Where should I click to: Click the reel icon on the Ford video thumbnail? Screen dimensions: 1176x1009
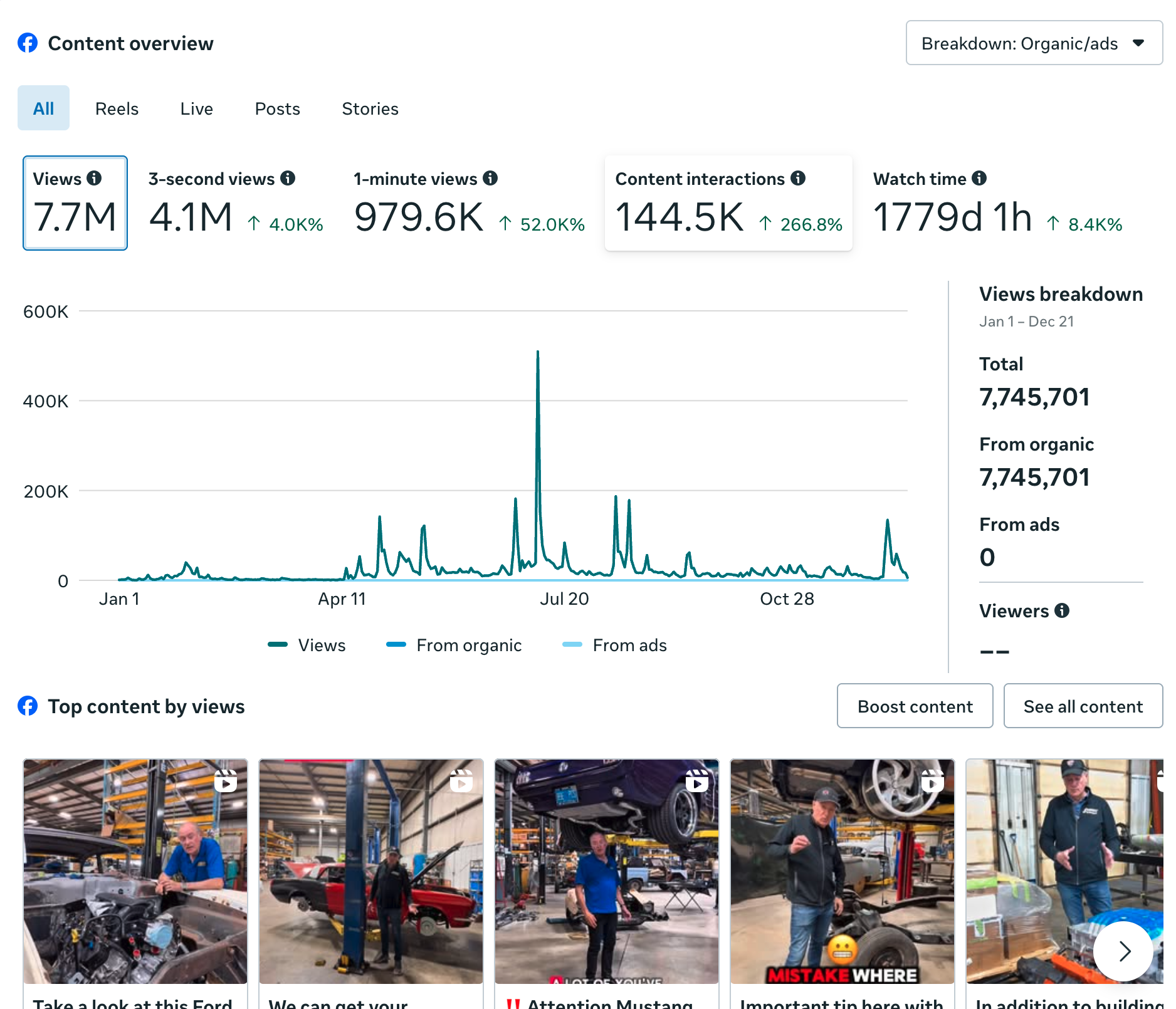(226, 781)
